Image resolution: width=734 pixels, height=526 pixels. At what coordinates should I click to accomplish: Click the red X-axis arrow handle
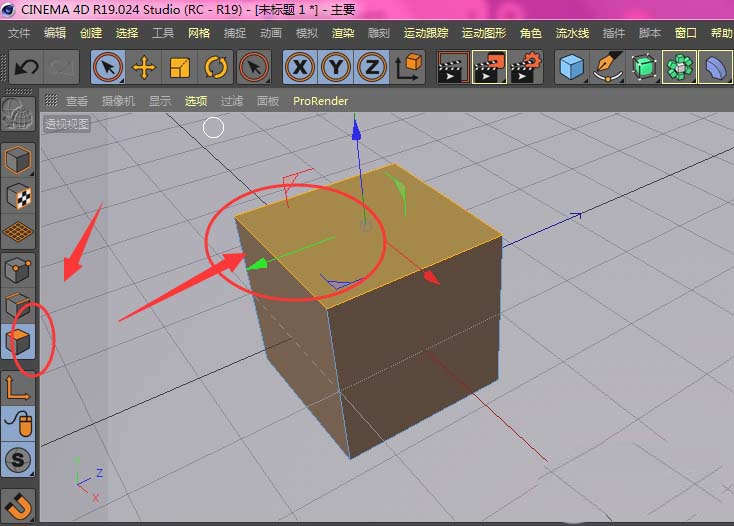[432, 277]
